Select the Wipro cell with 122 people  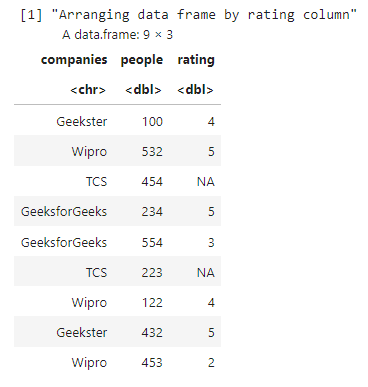pyautogui.click(x=89, y=303)
